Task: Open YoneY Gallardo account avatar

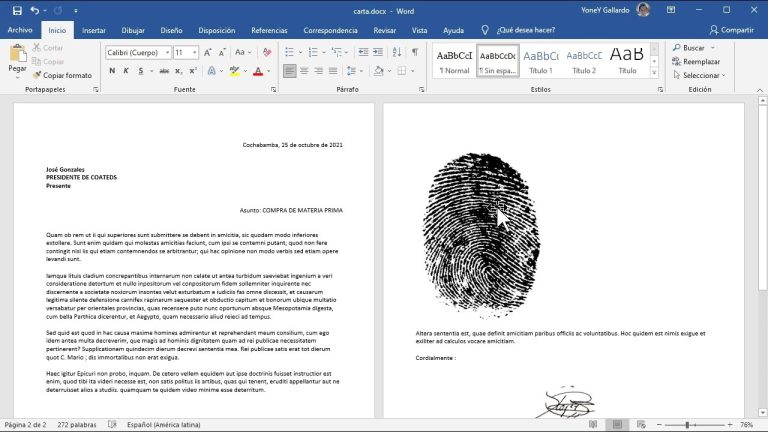Action: click(x=643, y=10)
